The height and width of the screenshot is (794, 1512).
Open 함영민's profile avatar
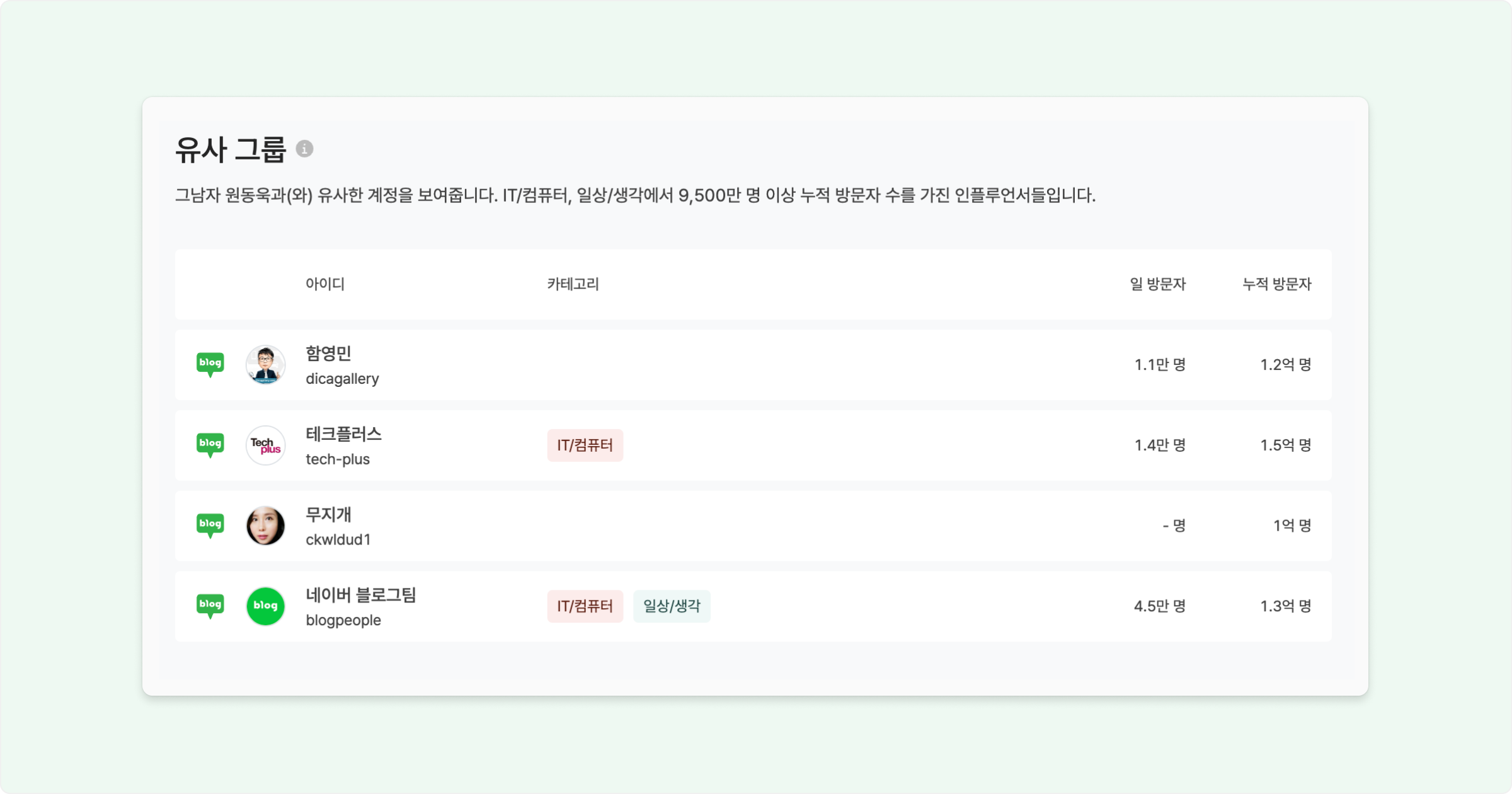point(265,364)
